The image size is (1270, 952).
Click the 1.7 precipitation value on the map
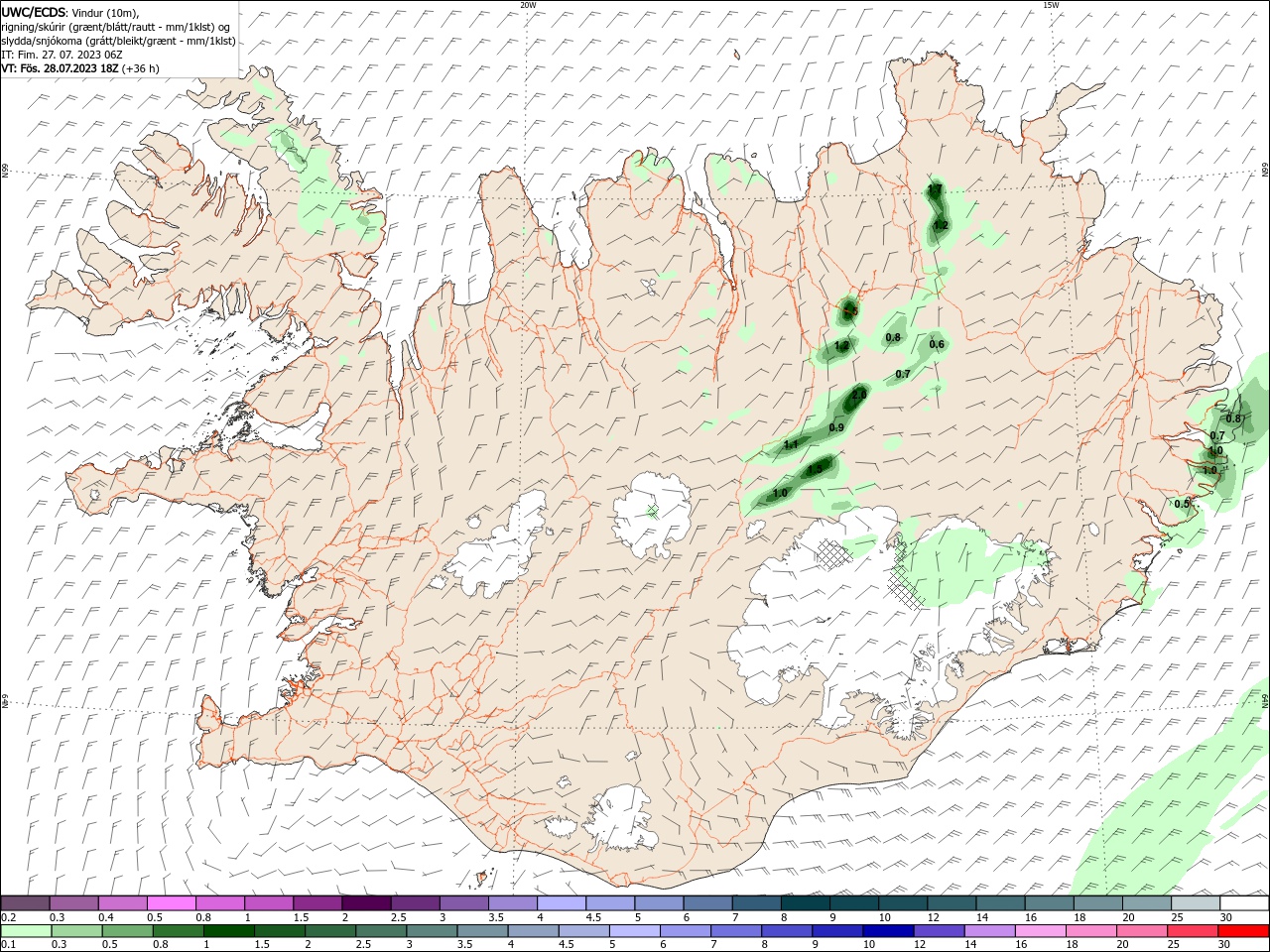click(x=934, y=189)
